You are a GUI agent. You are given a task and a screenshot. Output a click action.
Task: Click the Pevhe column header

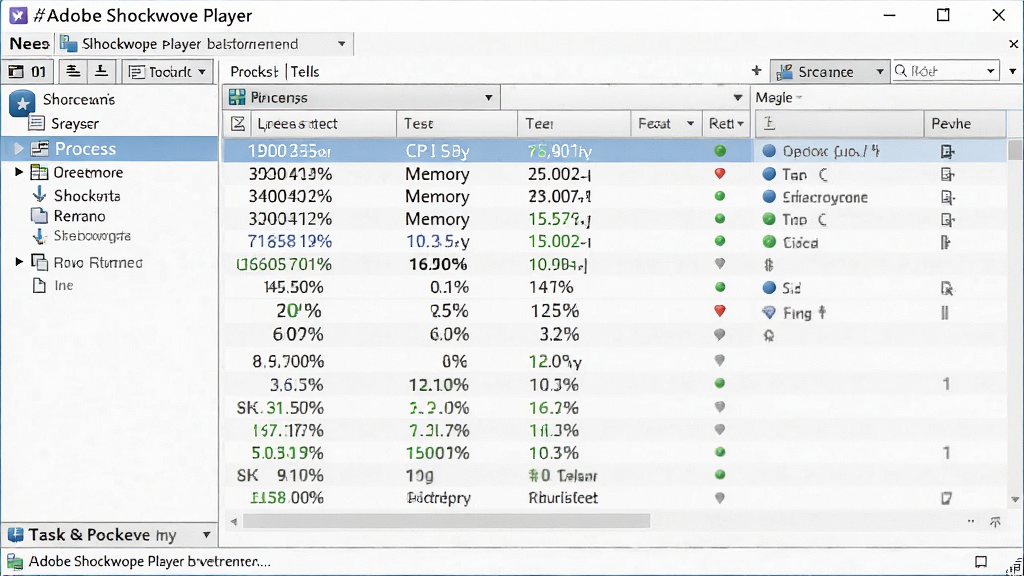[x=965, y=123]
